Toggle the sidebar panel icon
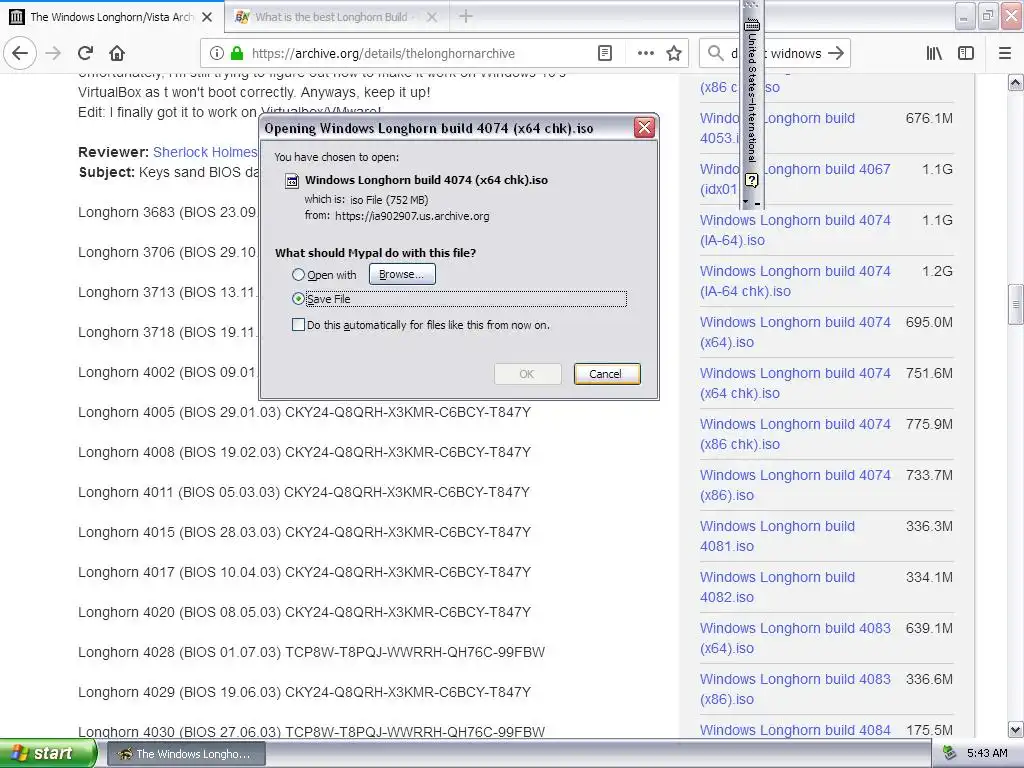 (x=966, y=54)
